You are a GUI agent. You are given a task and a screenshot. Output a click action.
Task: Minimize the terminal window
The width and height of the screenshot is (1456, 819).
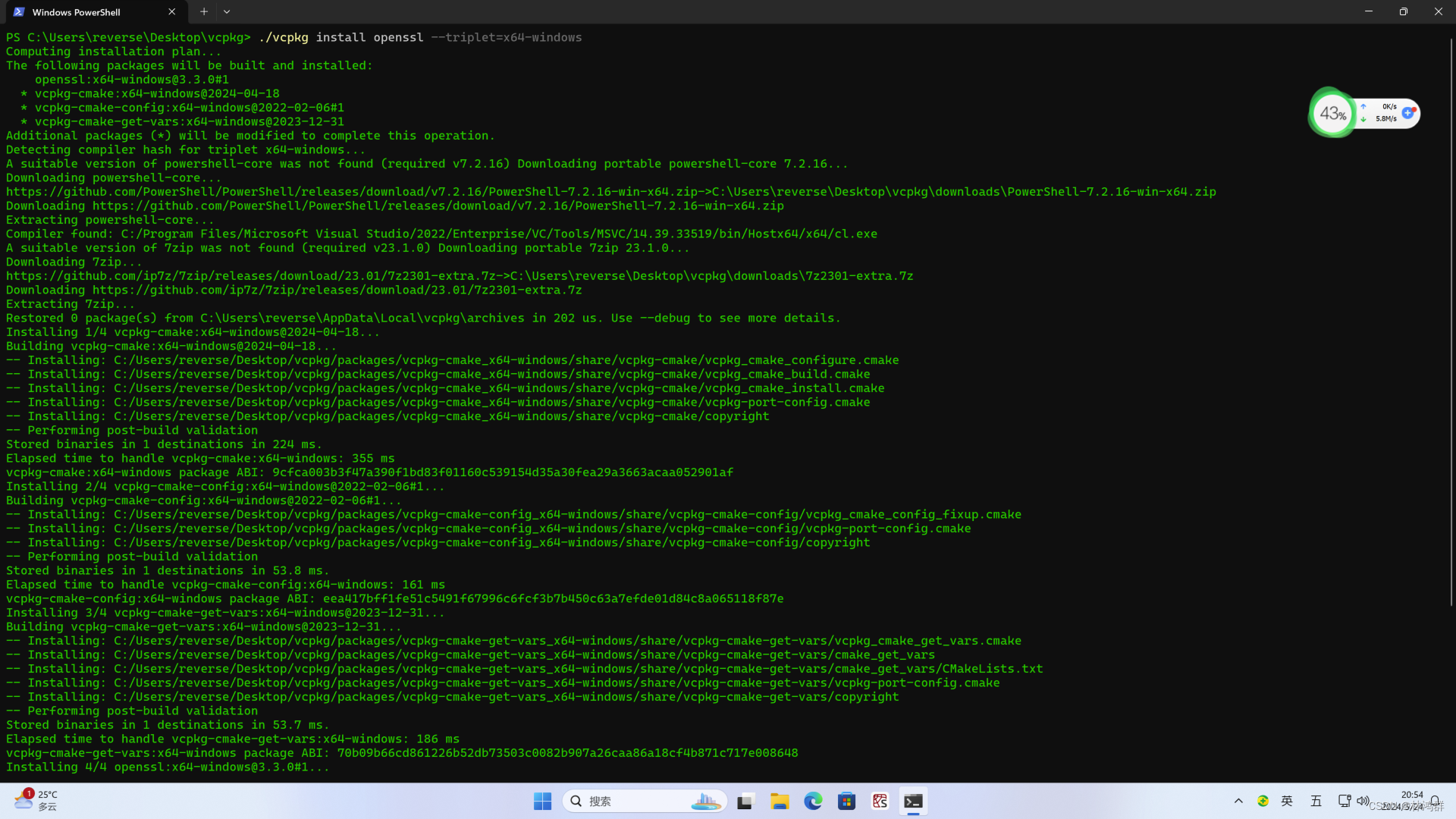[x=1369, y=11]
